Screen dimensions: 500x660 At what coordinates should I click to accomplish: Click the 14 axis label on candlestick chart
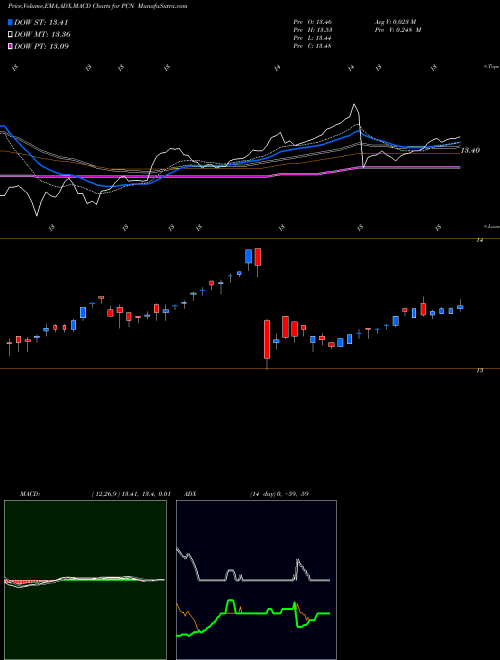tap(479, 240)
